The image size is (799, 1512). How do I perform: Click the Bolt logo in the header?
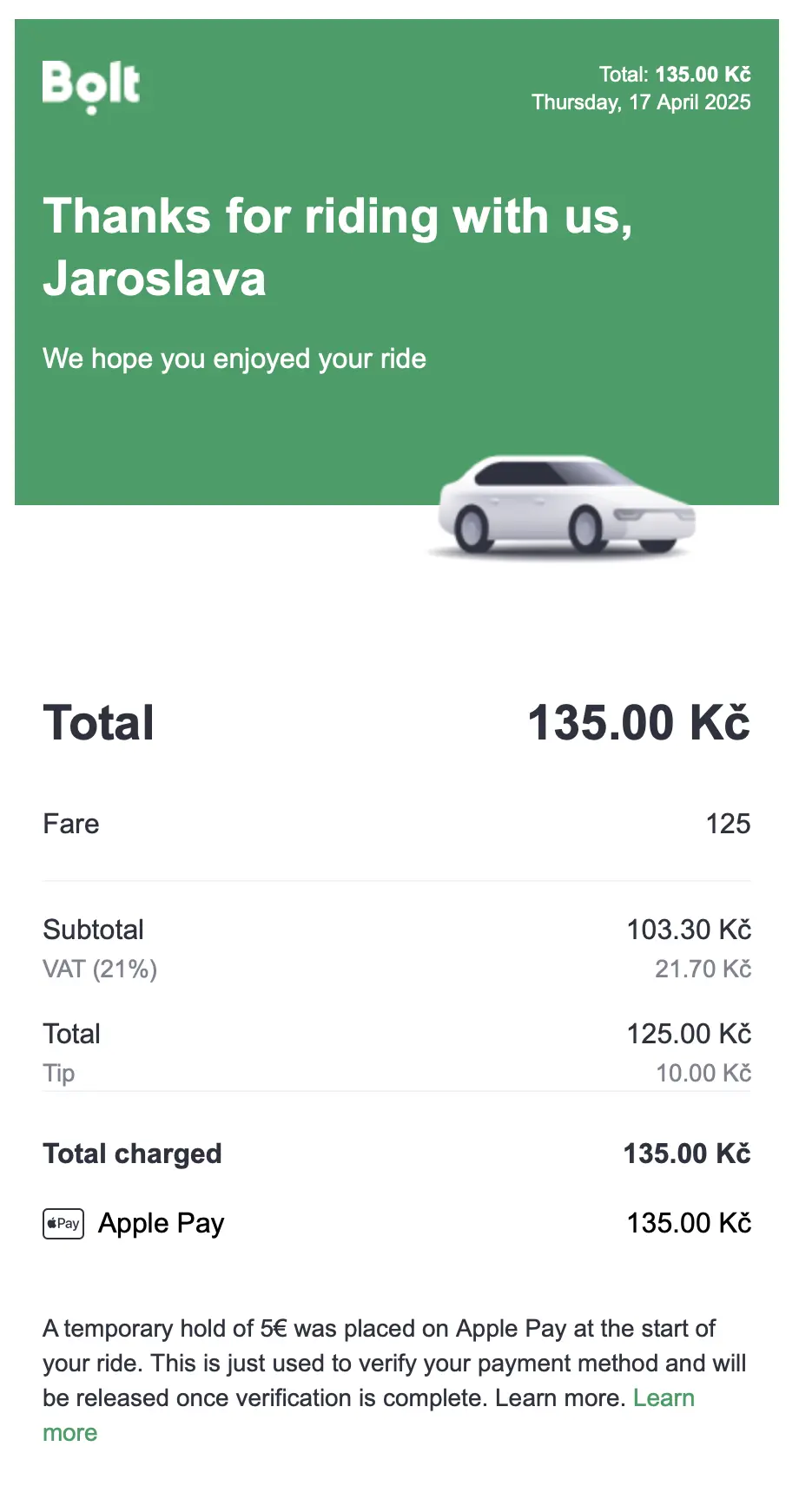pyautogui.click(x=91, y=86)
